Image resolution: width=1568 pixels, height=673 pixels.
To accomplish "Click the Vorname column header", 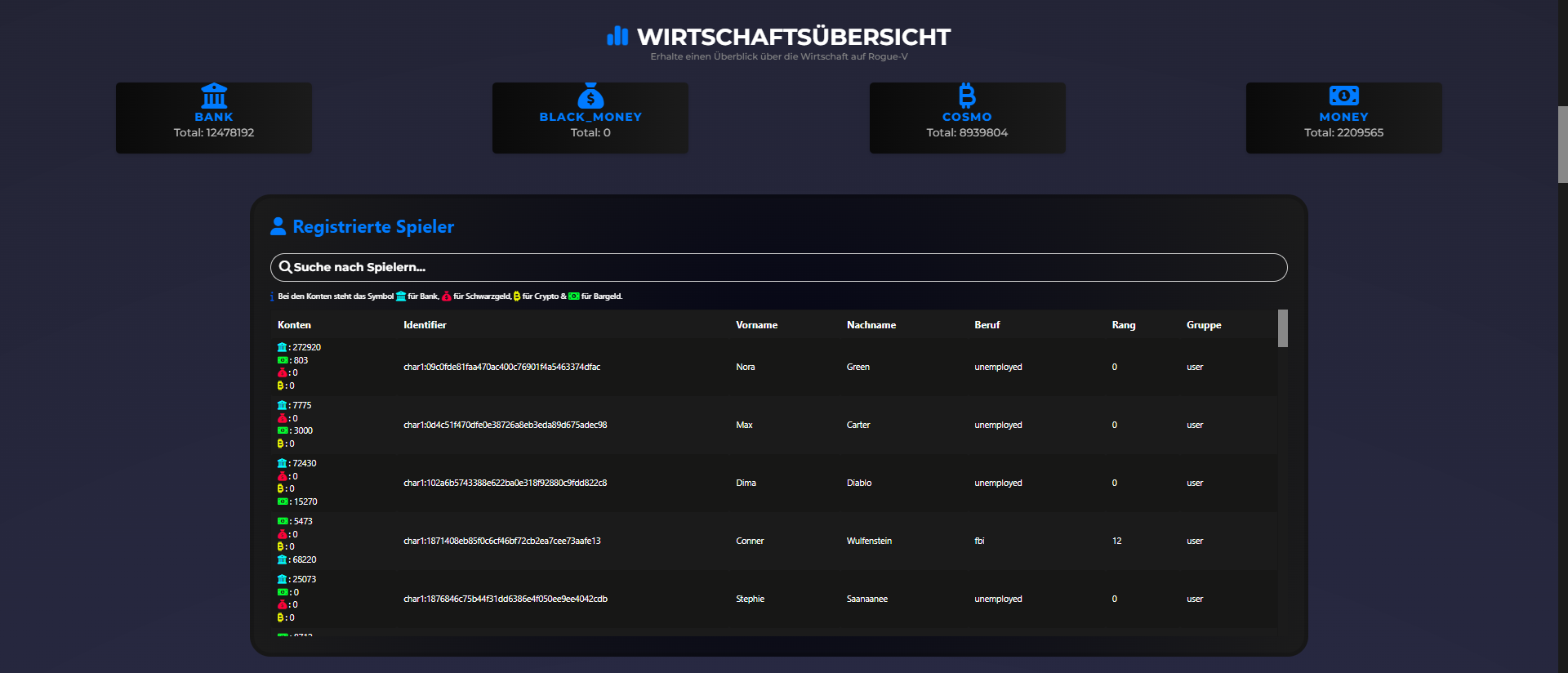I will (756, 325).
